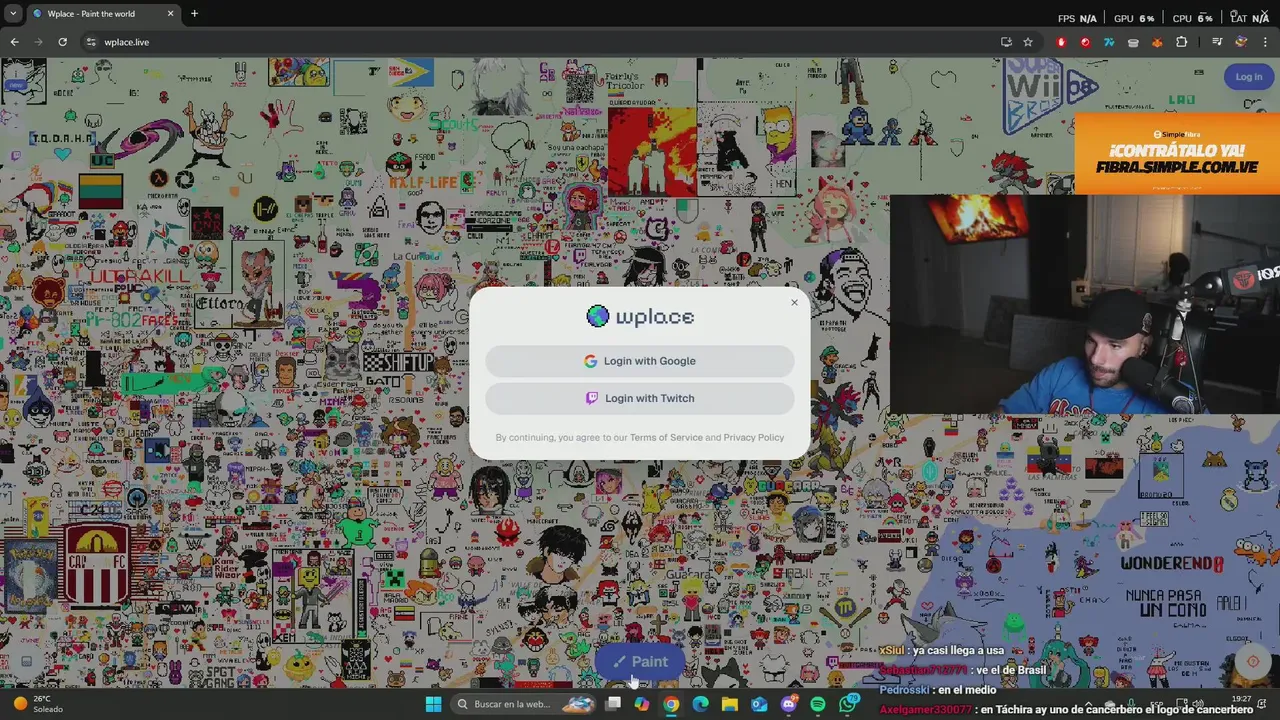Click install app icon in address bar
This screenshot has height=720, width=1280.
tap(1006, 42)
